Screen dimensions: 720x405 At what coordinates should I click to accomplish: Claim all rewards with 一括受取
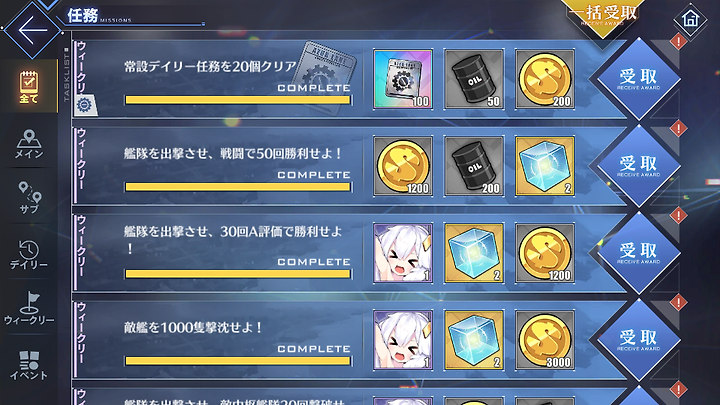pyautogui.click(x=603, y=16)
